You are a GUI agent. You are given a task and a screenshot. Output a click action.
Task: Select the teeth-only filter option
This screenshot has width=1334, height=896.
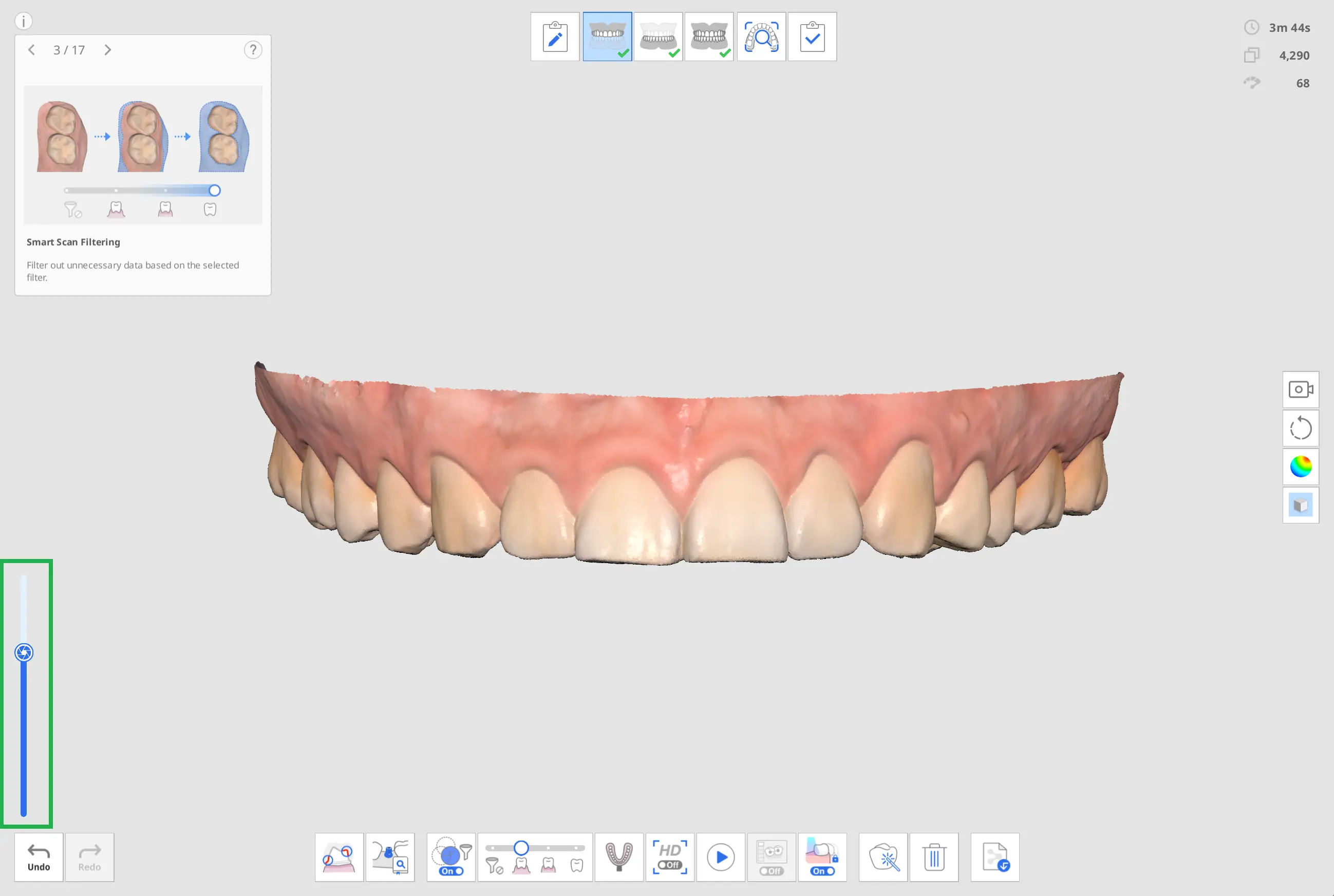point(576,866)
